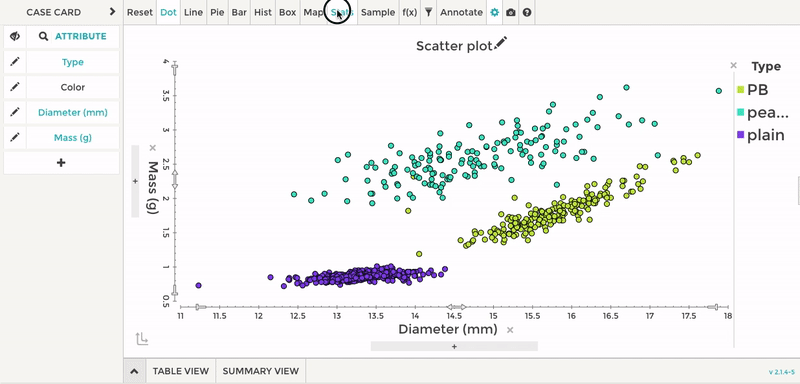Remove the Mass (g) y-axis attribute

152,148
